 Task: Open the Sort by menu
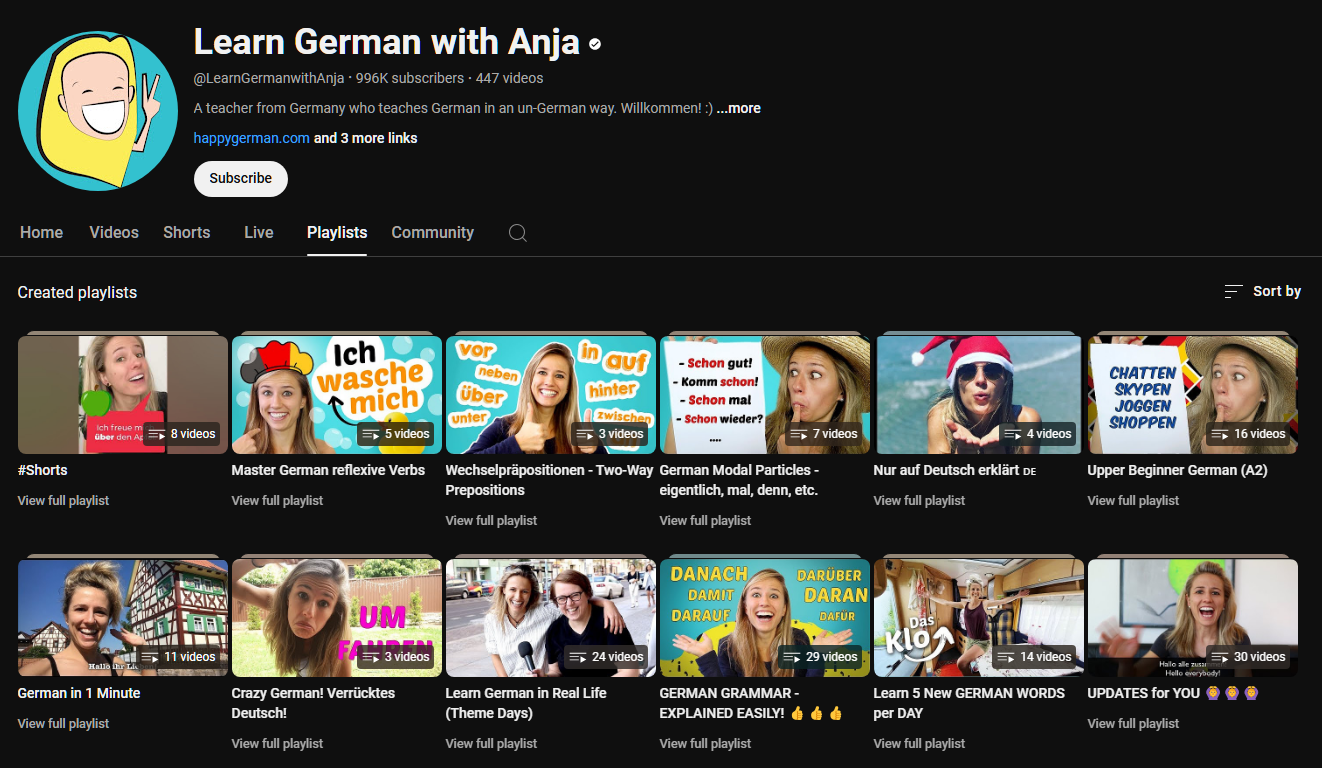[1263, 291]
